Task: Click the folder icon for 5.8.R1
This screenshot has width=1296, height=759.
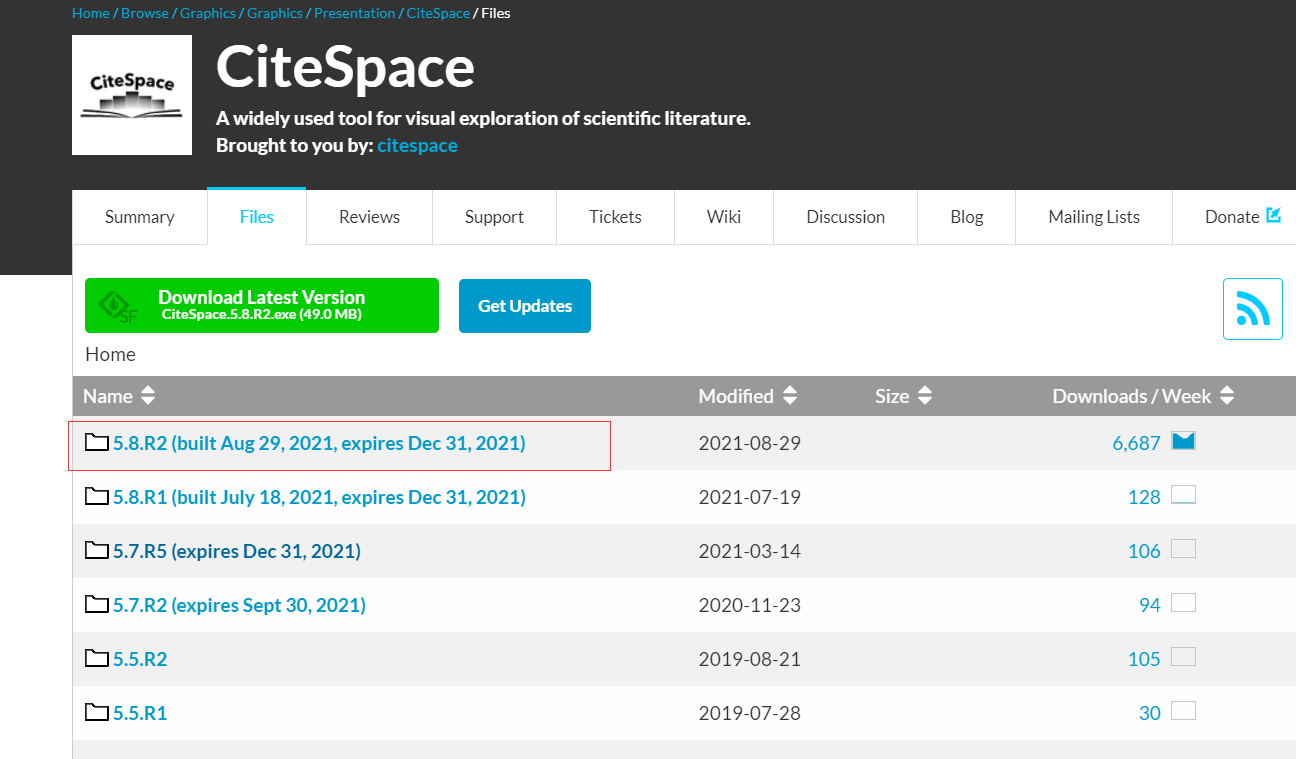Action: point(97,496)
